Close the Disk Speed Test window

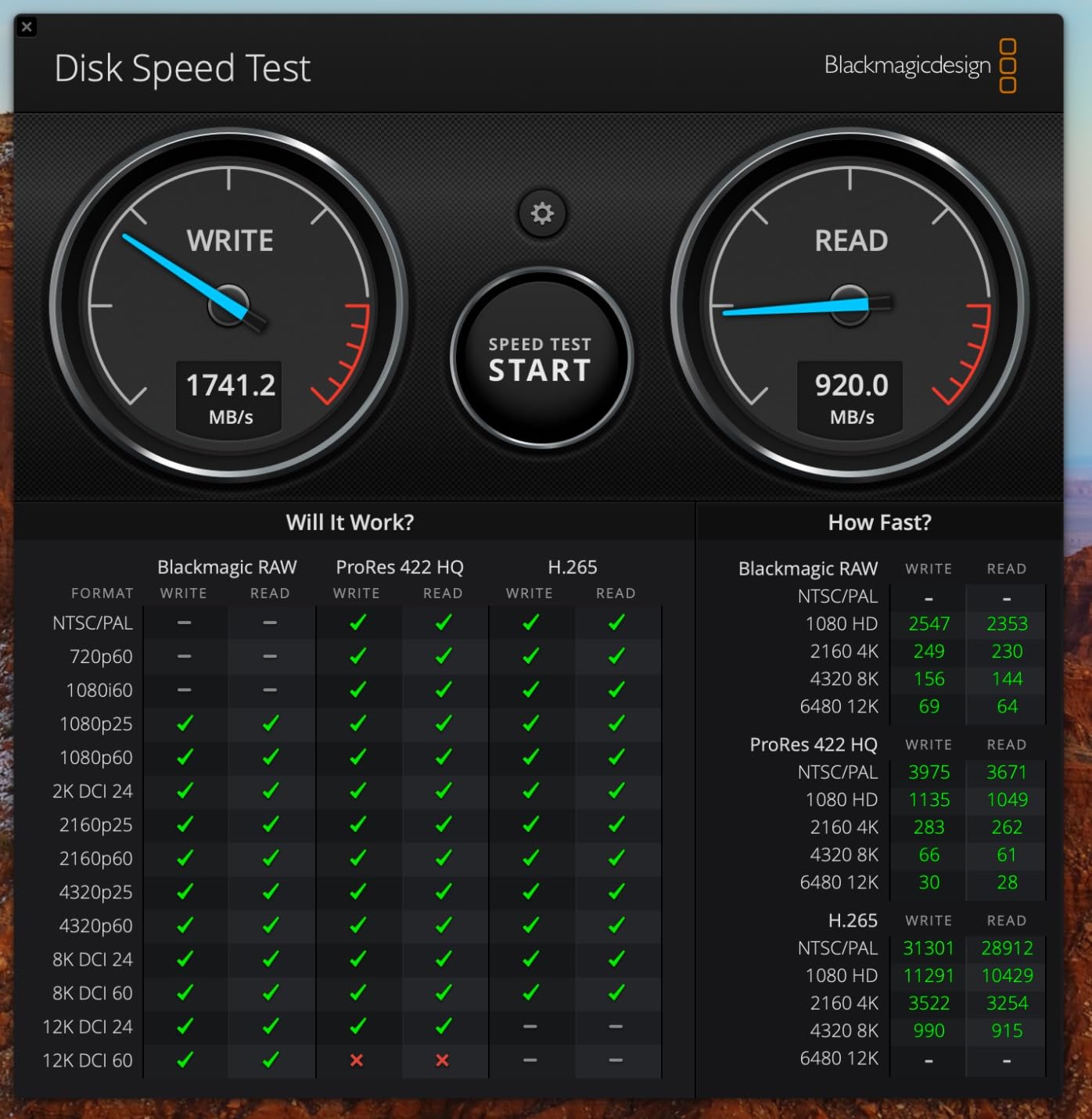[27, 27]
